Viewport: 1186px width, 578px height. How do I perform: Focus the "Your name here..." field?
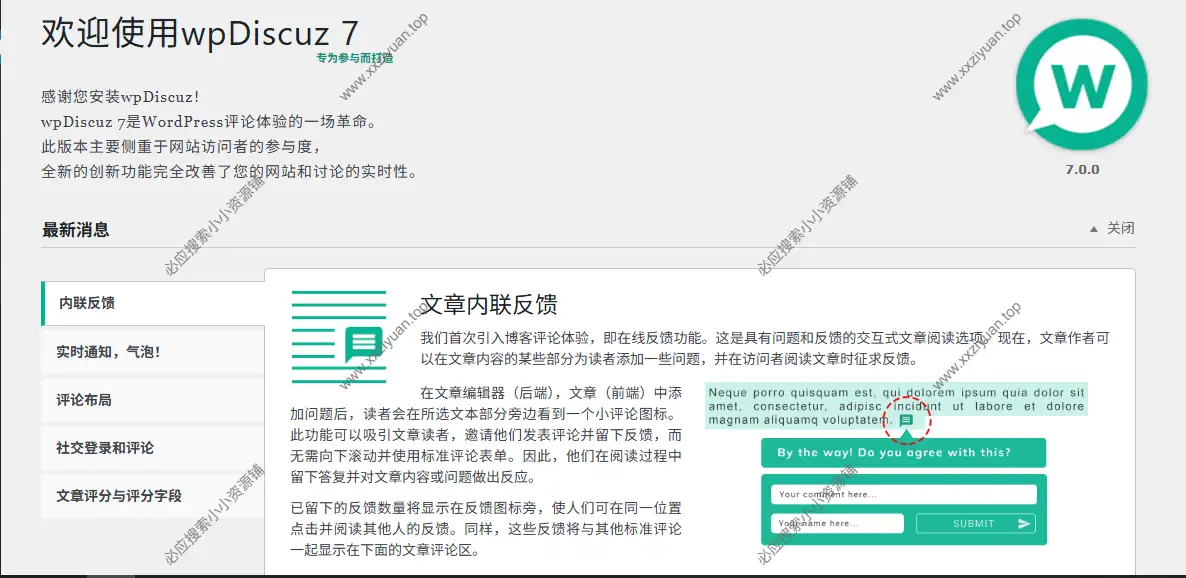coord(837,523)
